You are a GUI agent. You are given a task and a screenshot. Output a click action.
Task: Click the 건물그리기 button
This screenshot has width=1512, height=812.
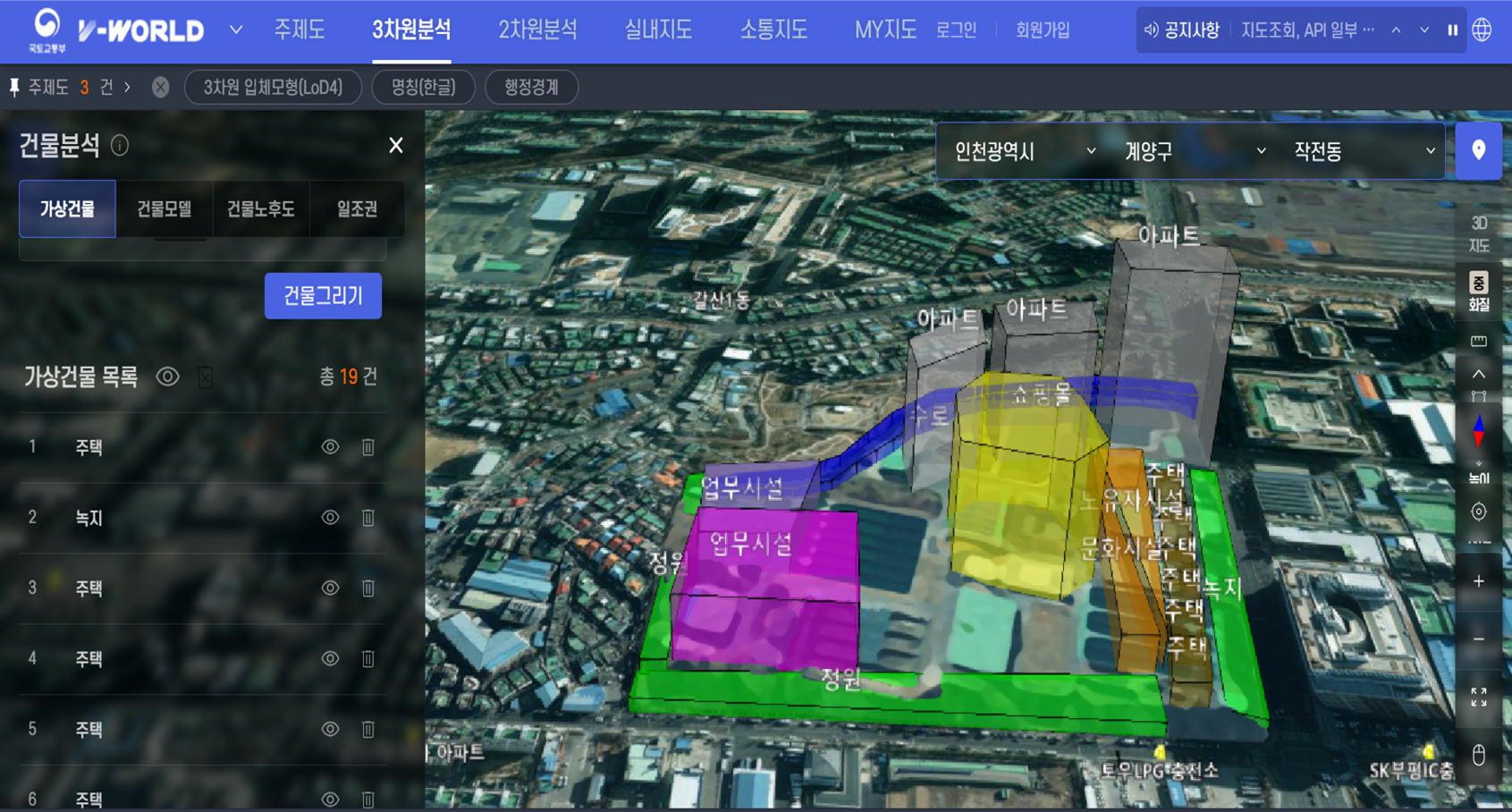tap(323, 296)
